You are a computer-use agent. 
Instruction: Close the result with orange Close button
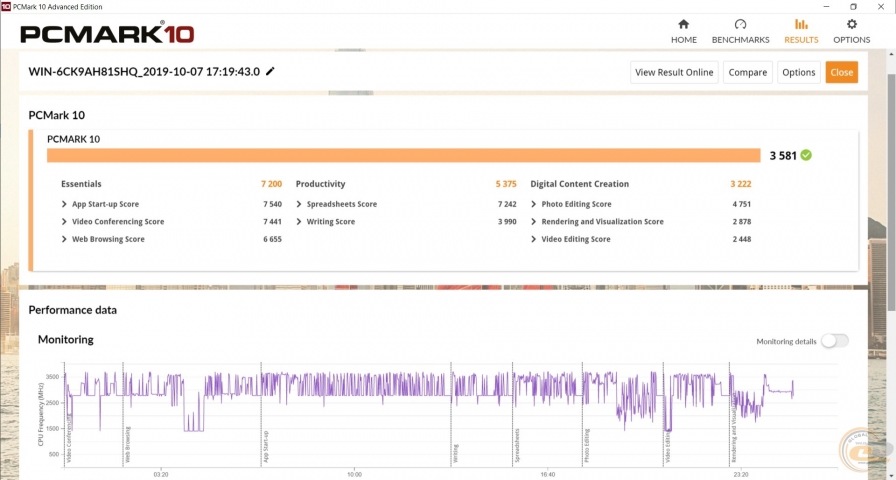coord(842,72)
